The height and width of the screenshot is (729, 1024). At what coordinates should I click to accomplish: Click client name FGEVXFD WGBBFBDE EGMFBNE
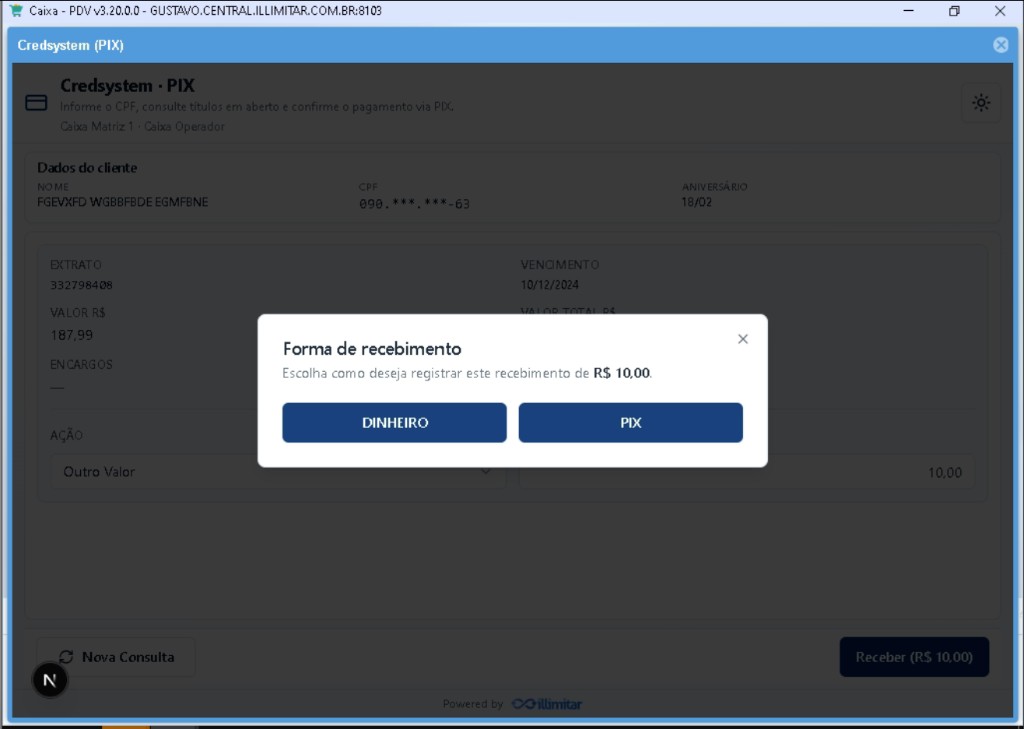123,202
